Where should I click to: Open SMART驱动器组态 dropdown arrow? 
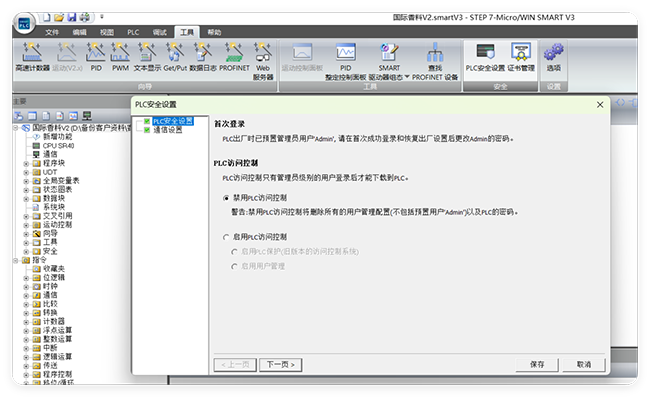tap(407, 77)
